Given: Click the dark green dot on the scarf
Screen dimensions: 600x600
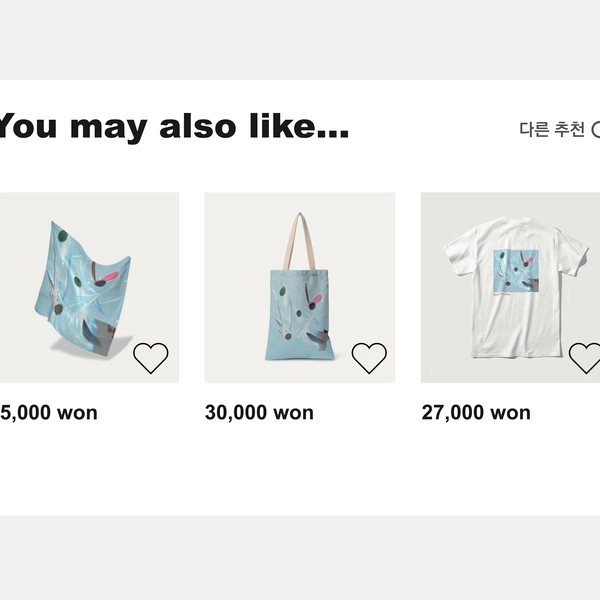Looking at the screenshot, I should click(x=63, y=237).
